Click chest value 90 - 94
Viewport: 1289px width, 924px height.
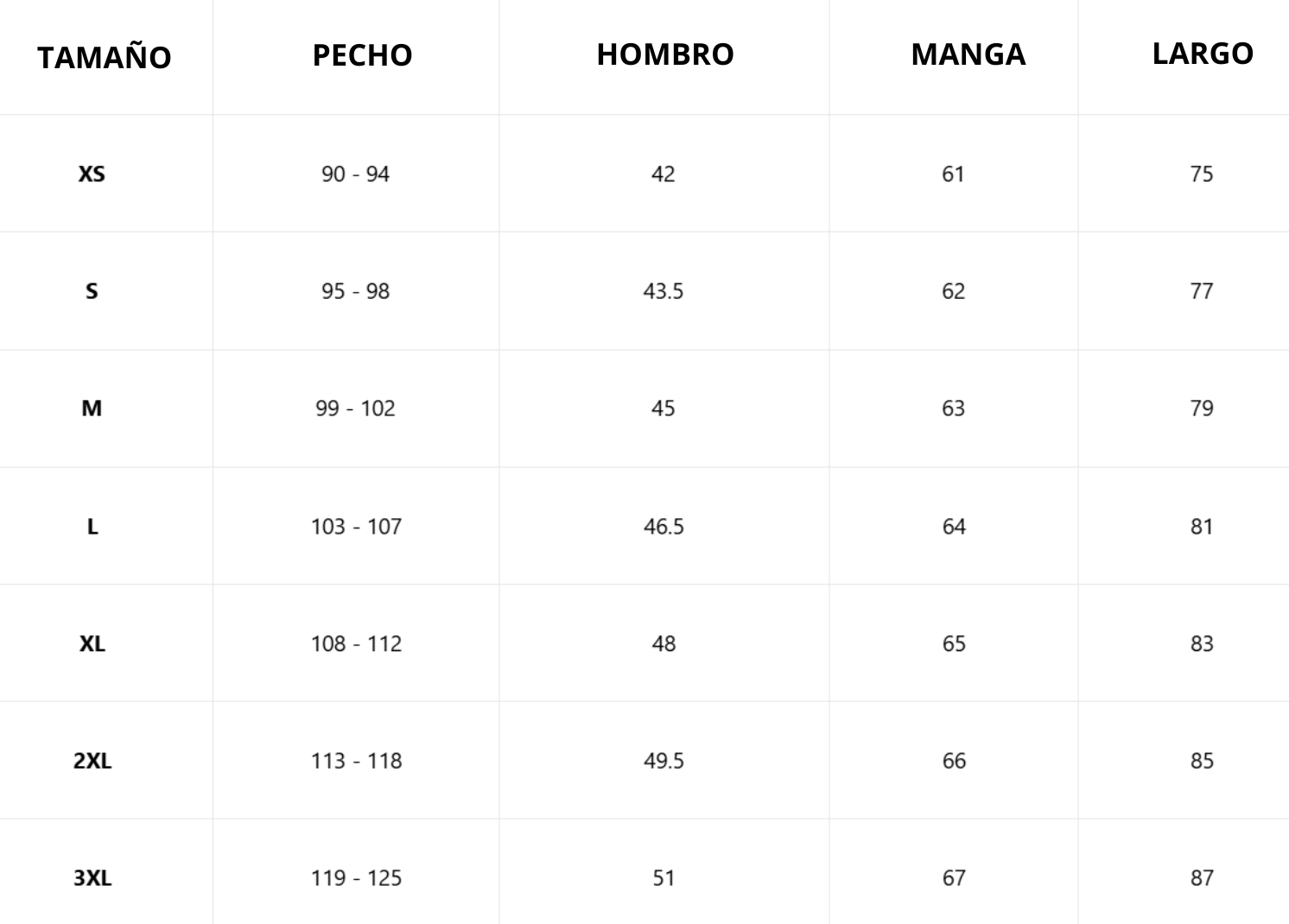coord(355,174)
